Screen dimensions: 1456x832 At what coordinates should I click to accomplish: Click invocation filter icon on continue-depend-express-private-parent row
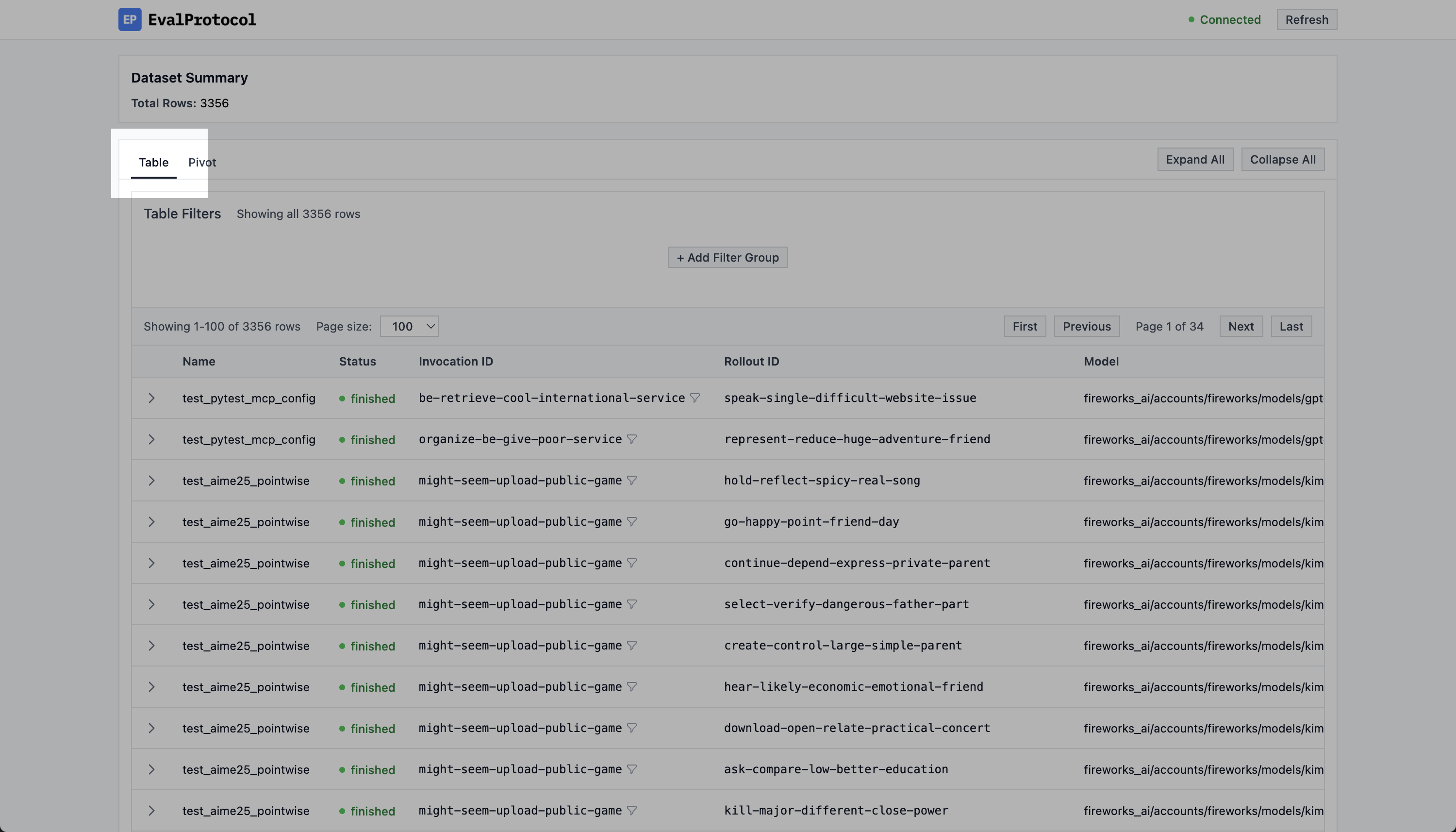click(632, 563)
